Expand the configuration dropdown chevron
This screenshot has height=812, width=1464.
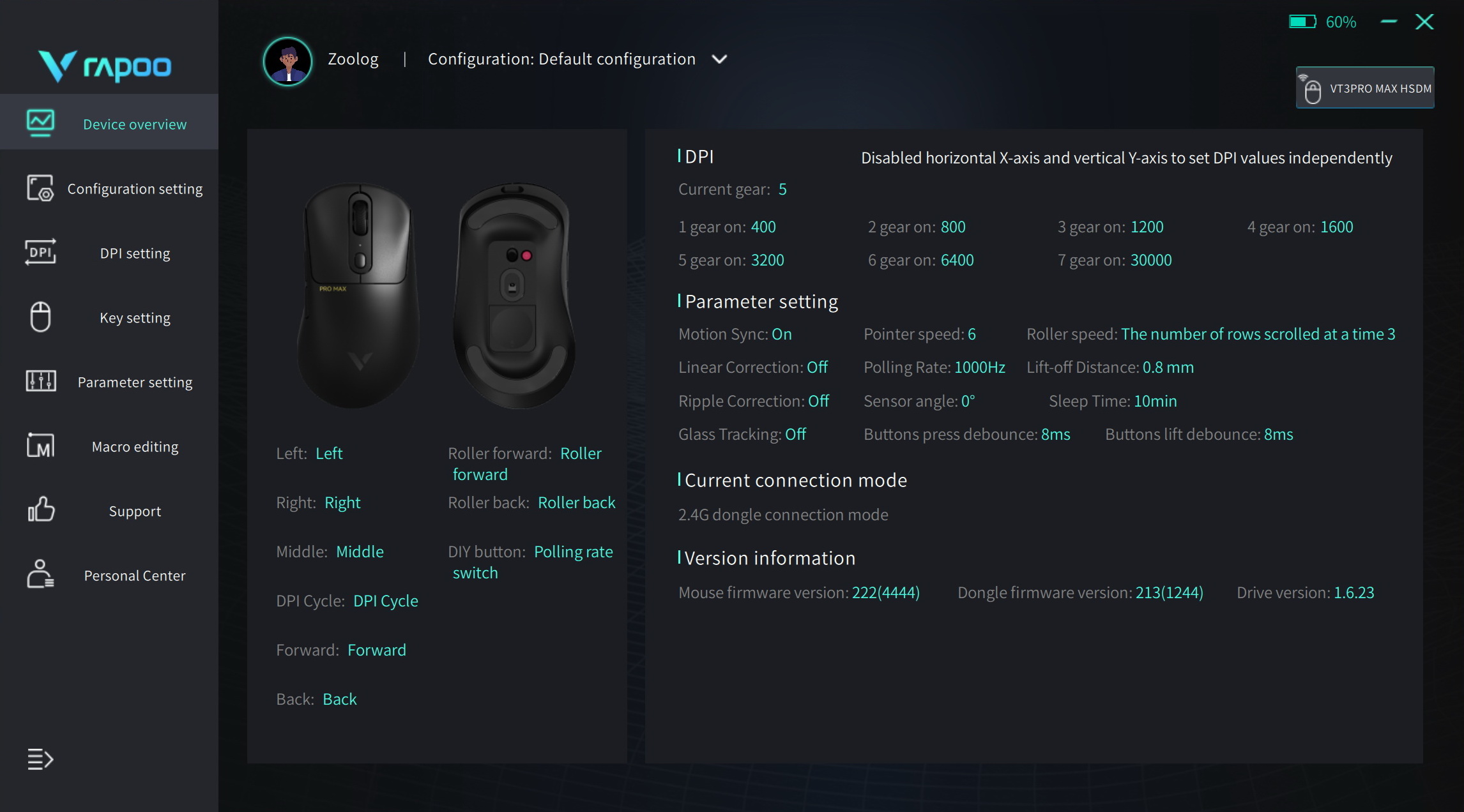[x=719, y=59]
